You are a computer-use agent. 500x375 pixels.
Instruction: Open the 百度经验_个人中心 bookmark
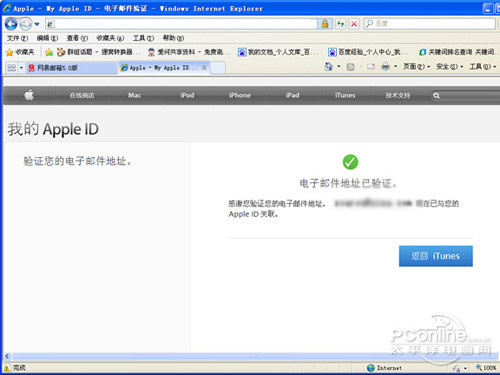pos(368,52)
